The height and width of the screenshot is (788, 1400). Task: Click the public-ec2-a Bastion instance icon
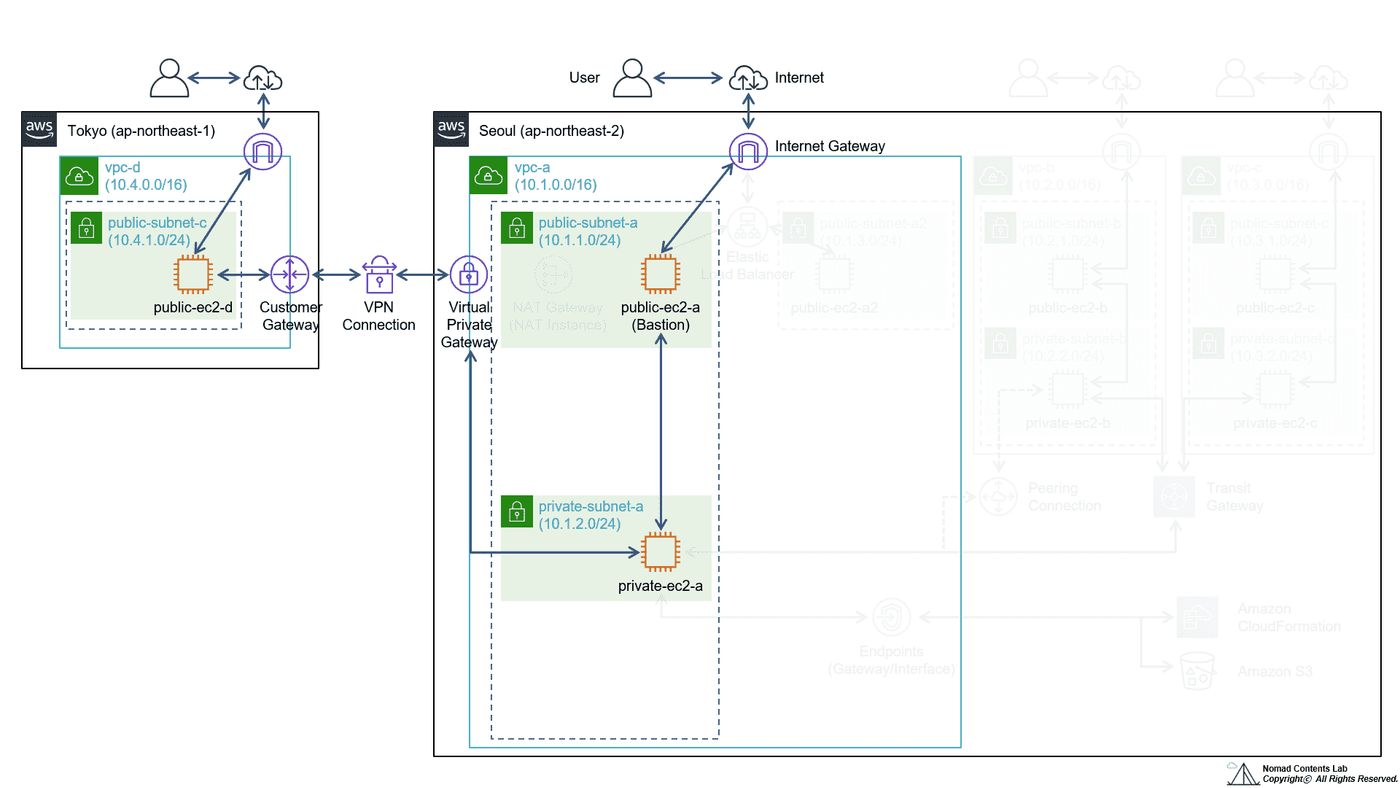pyautogui.click(x=659, y=274)
